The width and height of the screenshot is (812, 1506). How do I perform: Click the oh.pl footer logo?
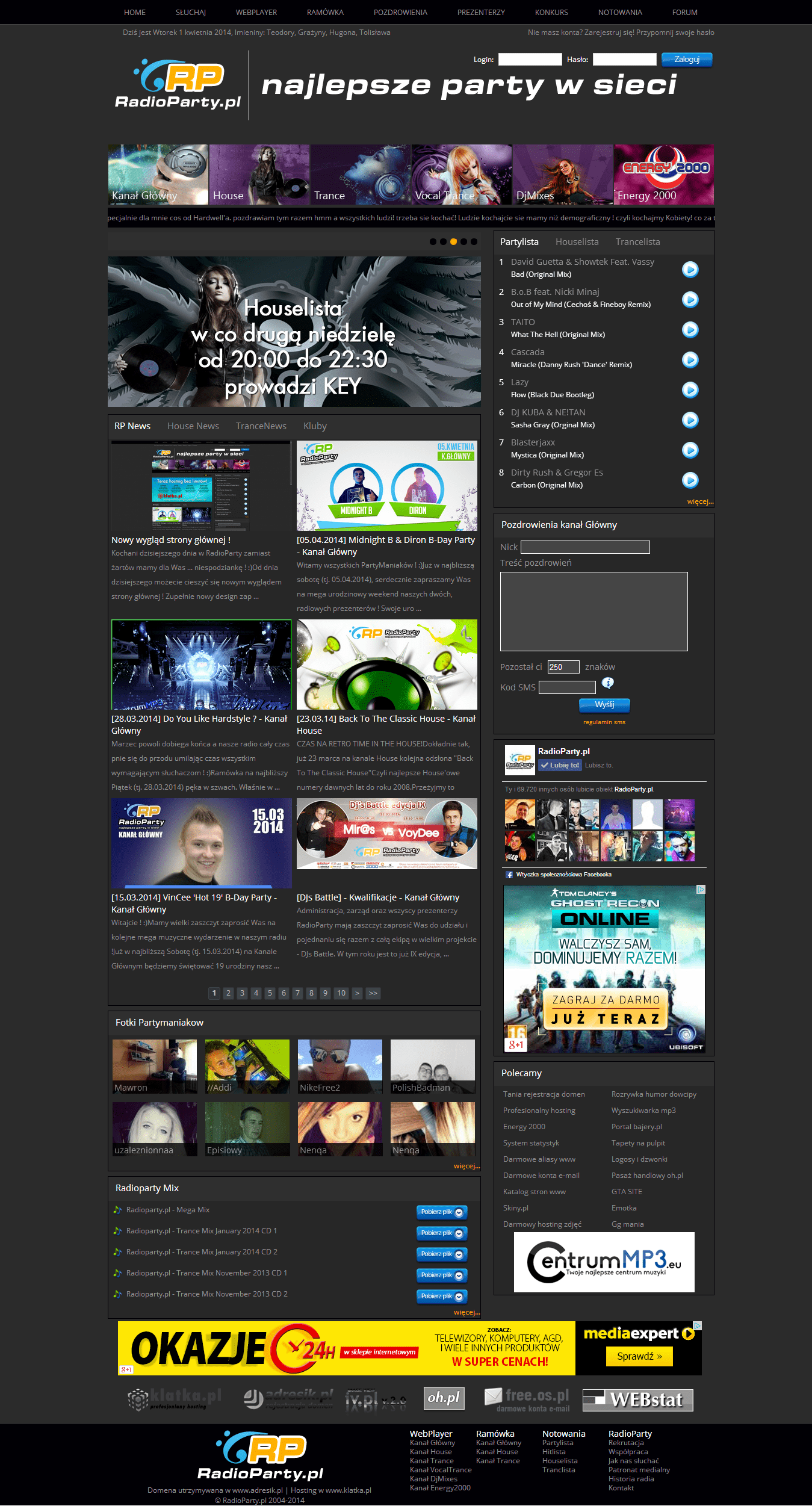444,1398
